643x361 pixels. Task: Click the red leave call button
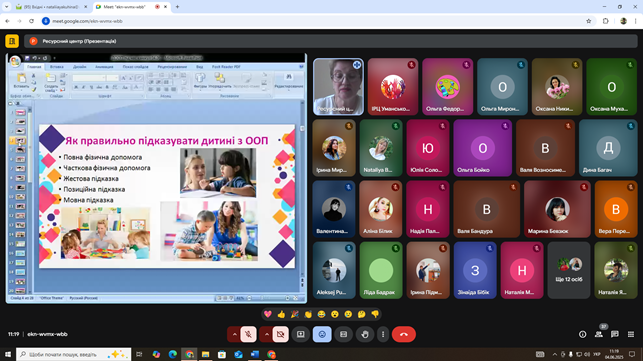(404, 334)
